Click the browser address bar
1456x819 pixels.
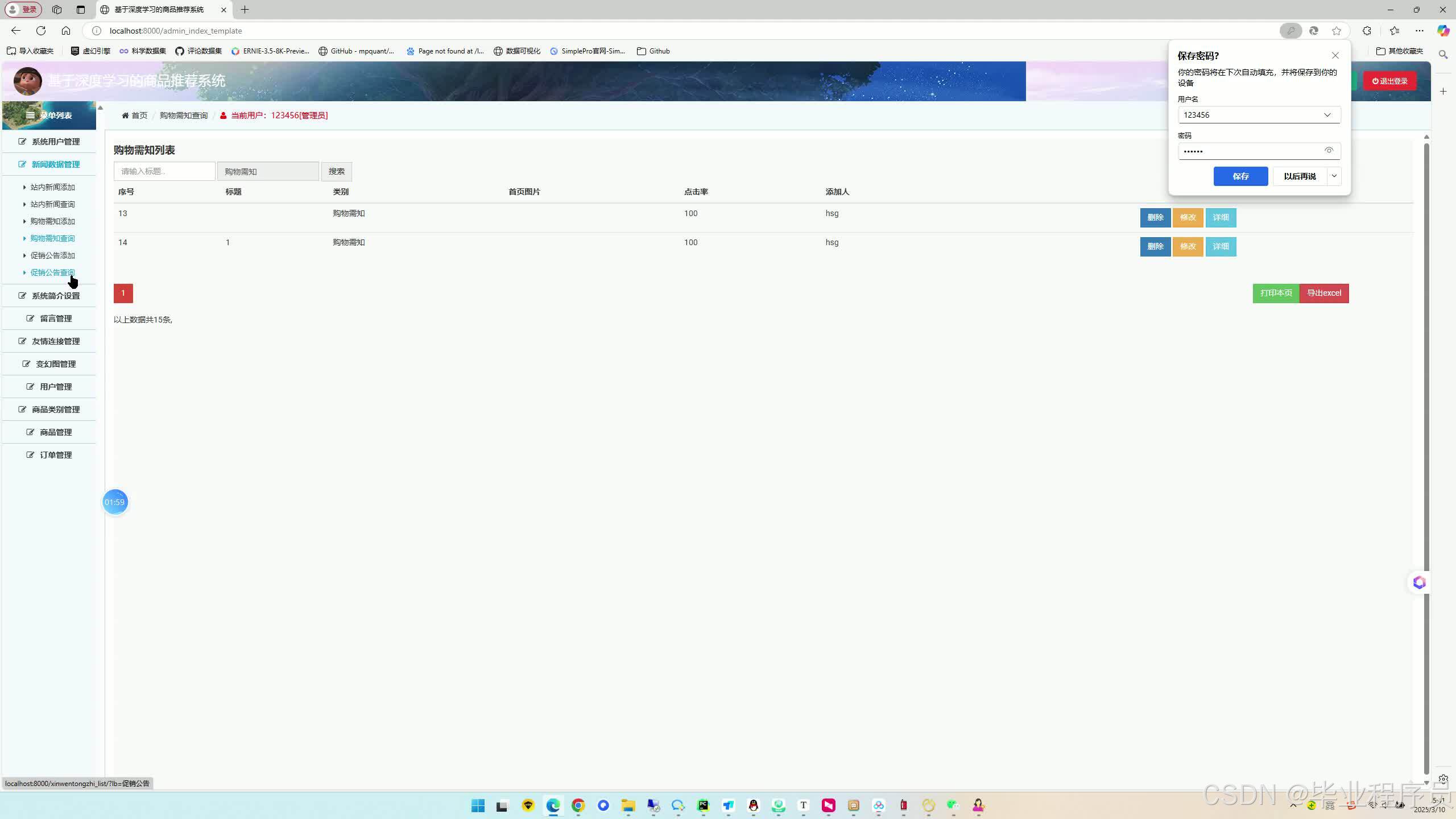click(x=682, y=31)
